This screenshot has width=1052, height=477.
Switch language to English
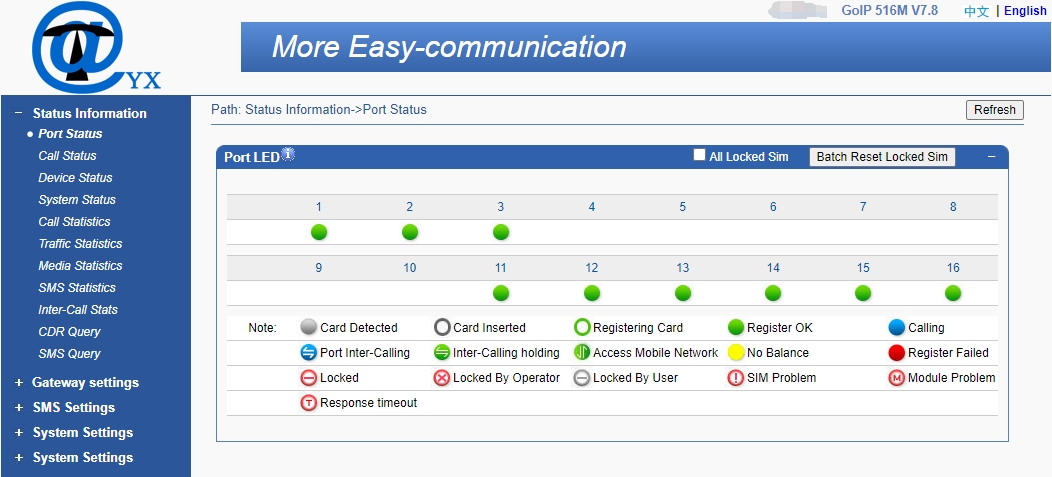[x=1025, y=11]
